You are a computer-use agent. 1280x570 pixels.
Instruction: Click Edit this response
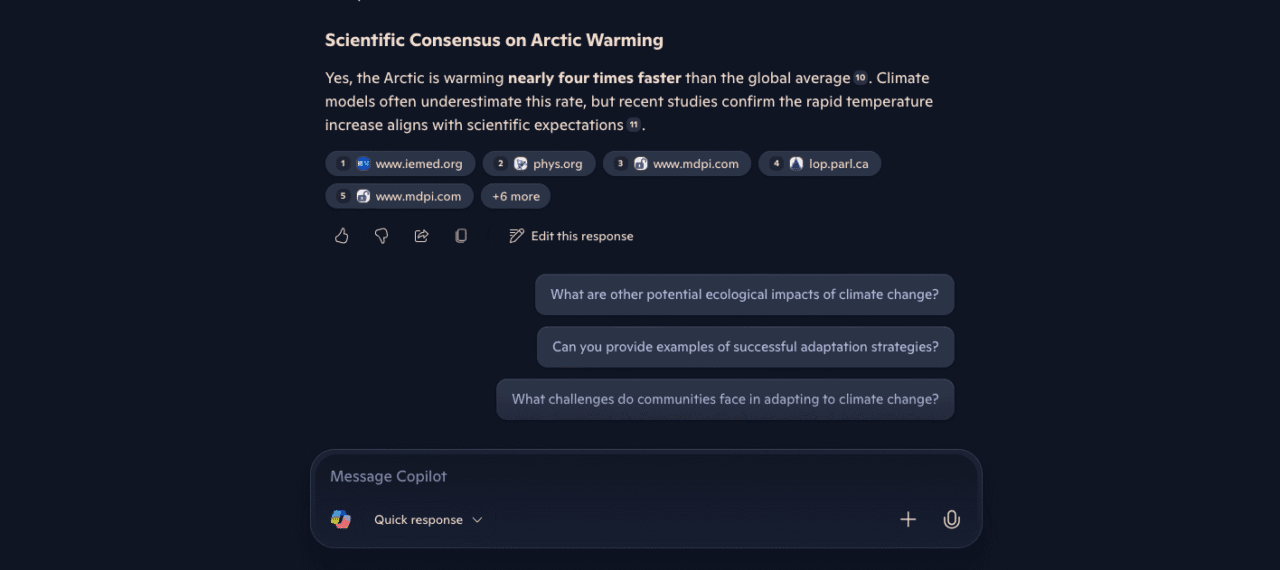(571, 236)
